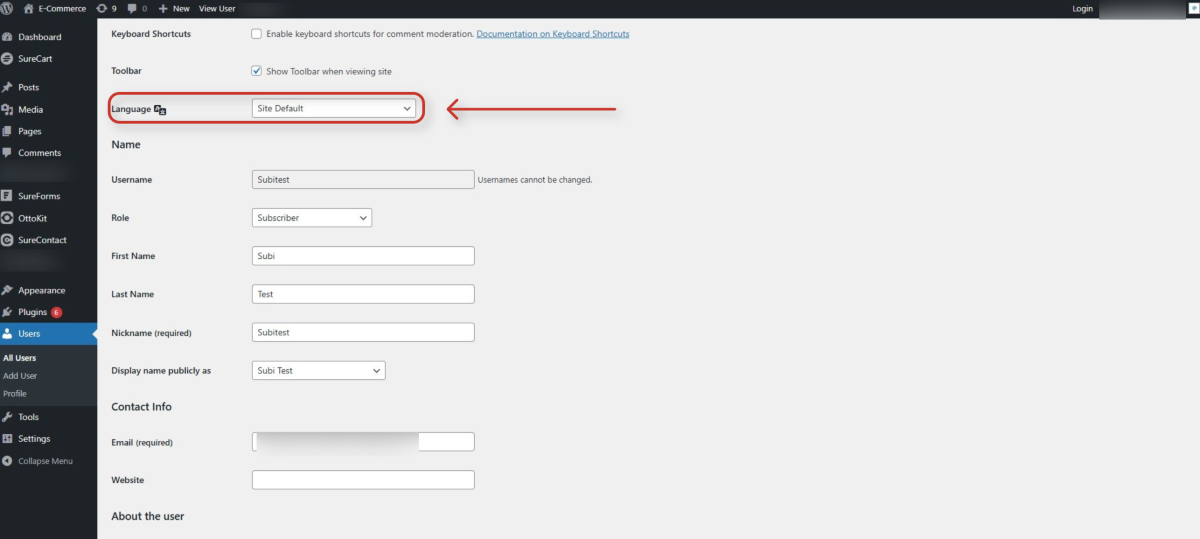
Task: Click the empty Website input field
Action: point(363,480)
